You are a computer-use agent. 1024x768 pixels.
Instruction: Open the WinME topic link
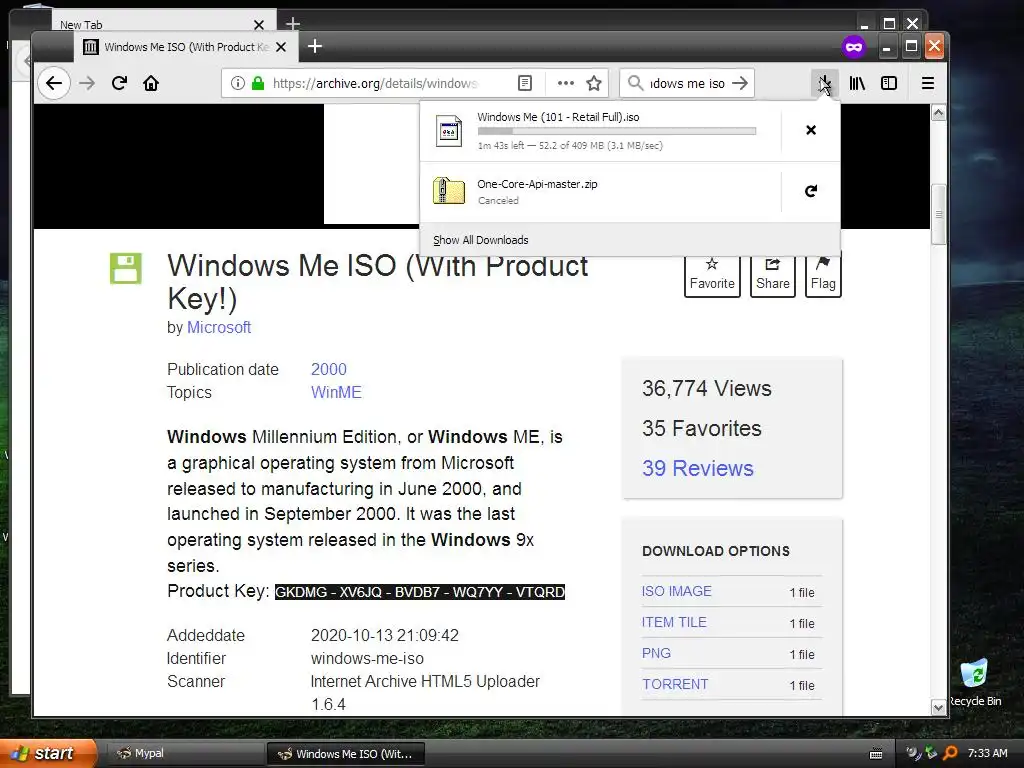tap(336, 392)
